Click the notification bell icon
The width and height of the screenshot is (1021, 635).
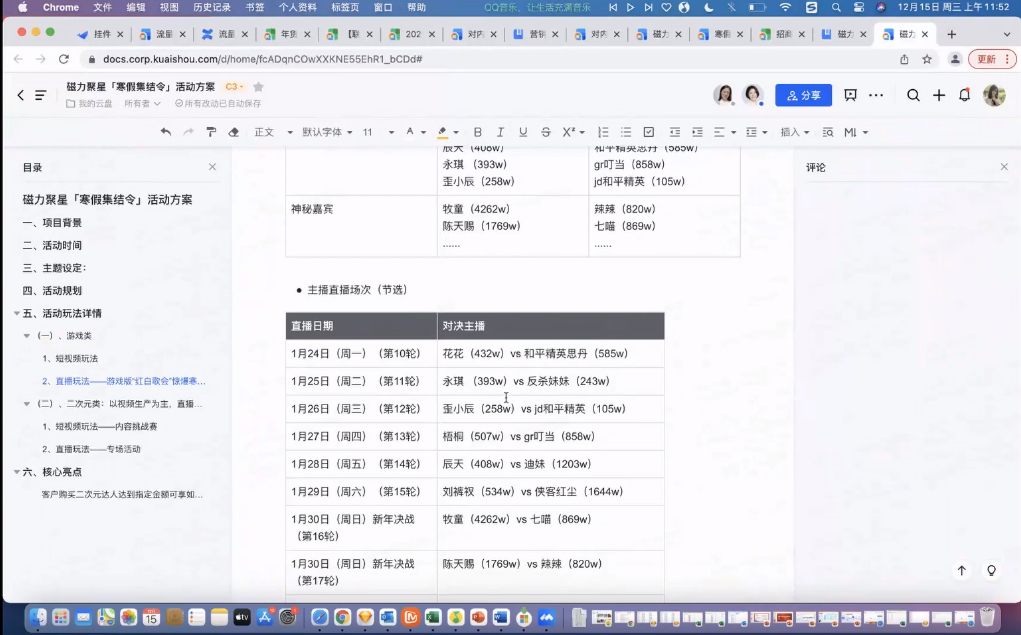pos(963,95)
